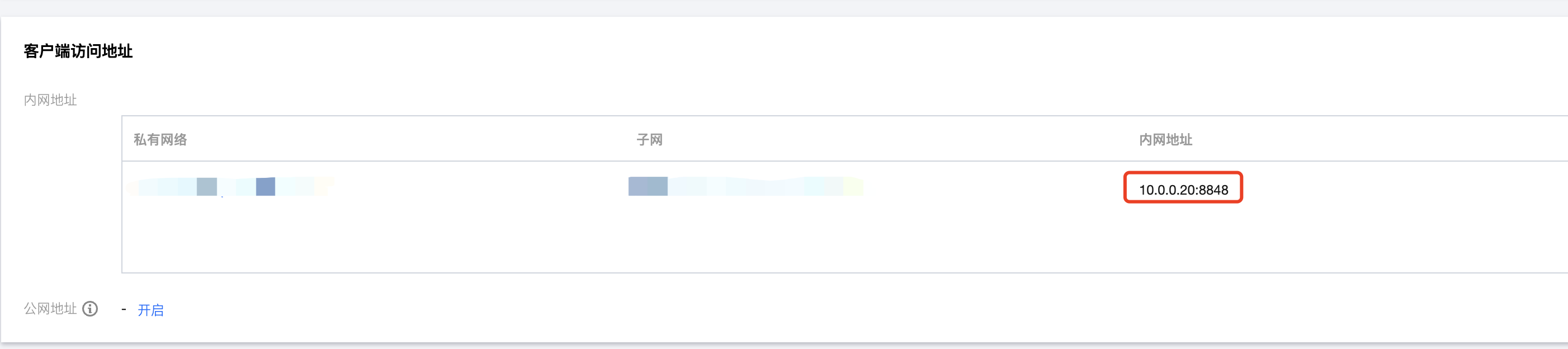Click the gray-blue block starting the subnet cell

pyautogui.click(x=648, y=186)
